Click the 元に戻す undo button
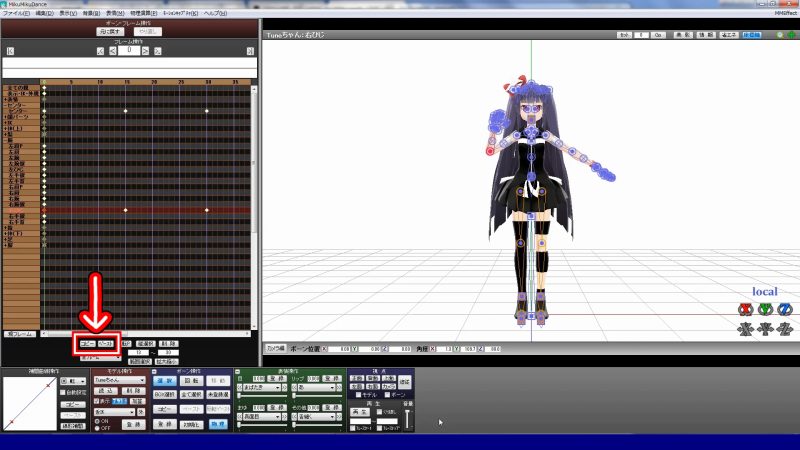This screenshot has height=450, width=800. click(110, 32)
